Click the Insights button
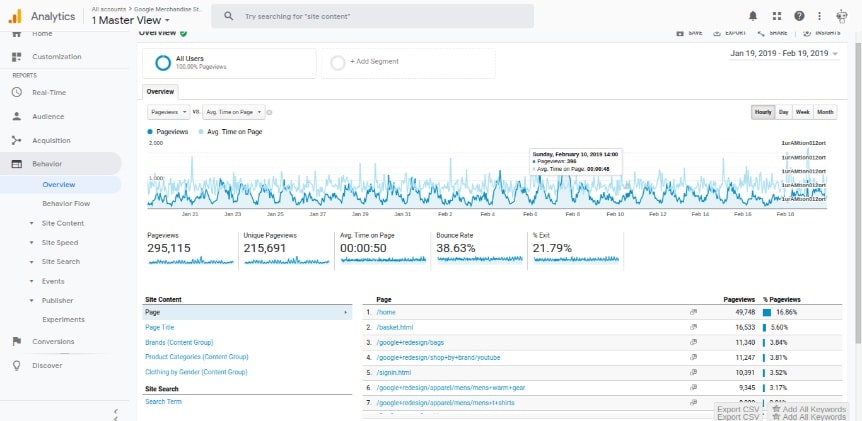This screenshot has width=862, height=421. 822,33
